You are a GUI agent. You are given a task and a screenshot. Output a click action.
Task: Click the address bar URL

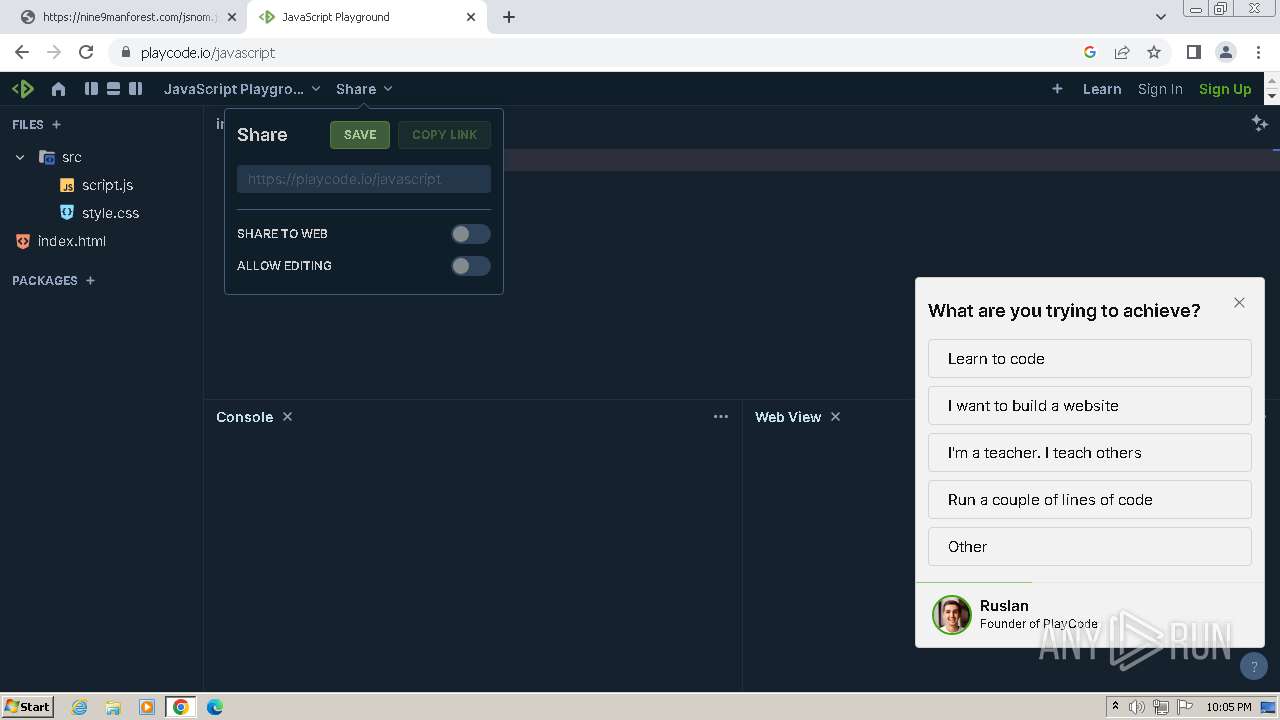coord(208,52)
